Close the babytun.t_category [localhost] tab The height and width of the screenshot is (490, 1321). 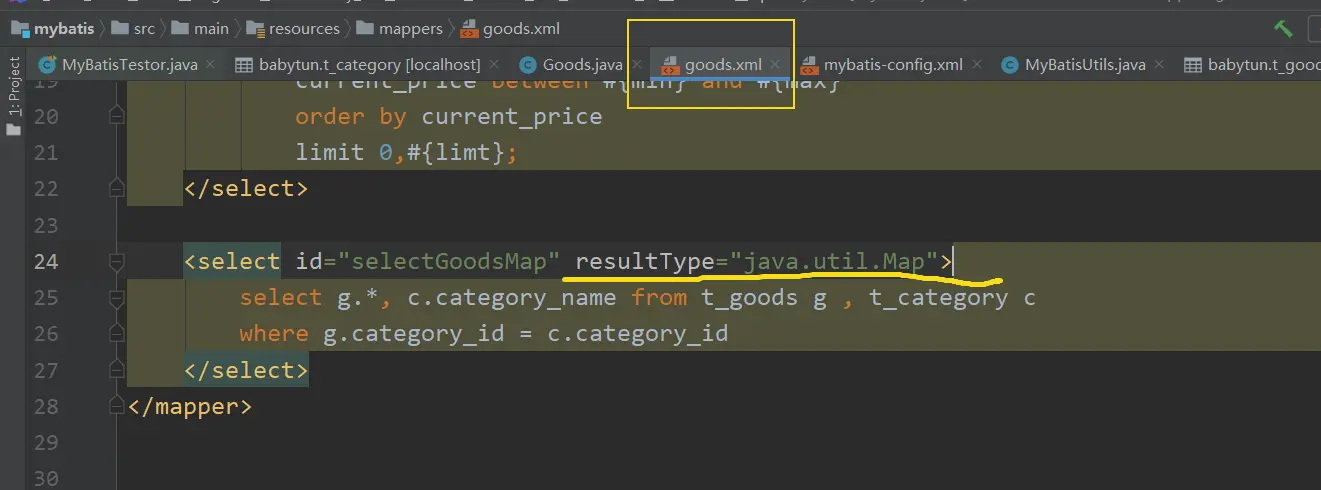495,66
